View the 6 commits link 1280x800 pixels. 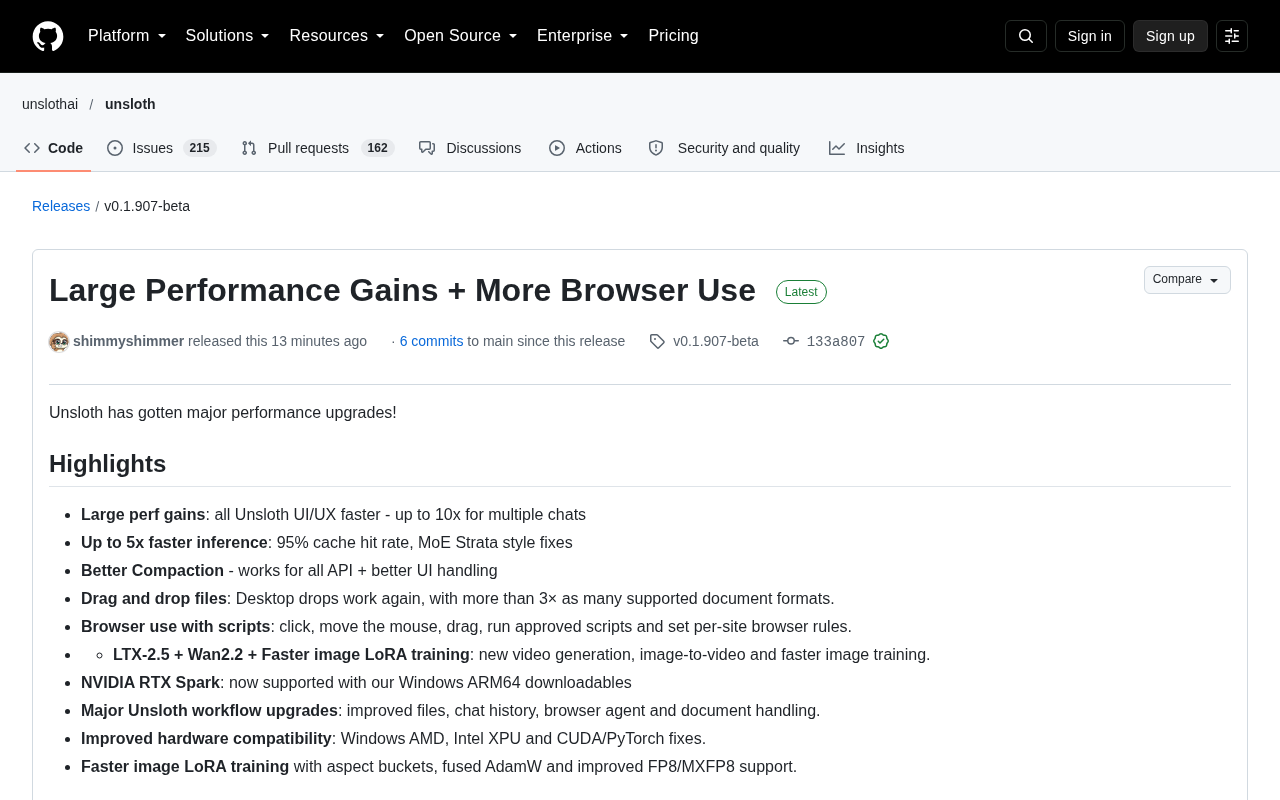click(432, 341)
